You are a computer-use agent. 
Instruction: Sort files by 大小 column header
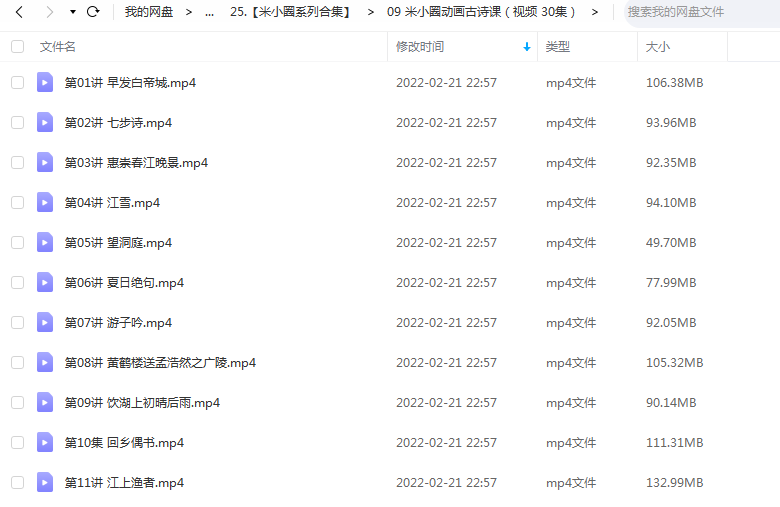[x=658, y=47]
